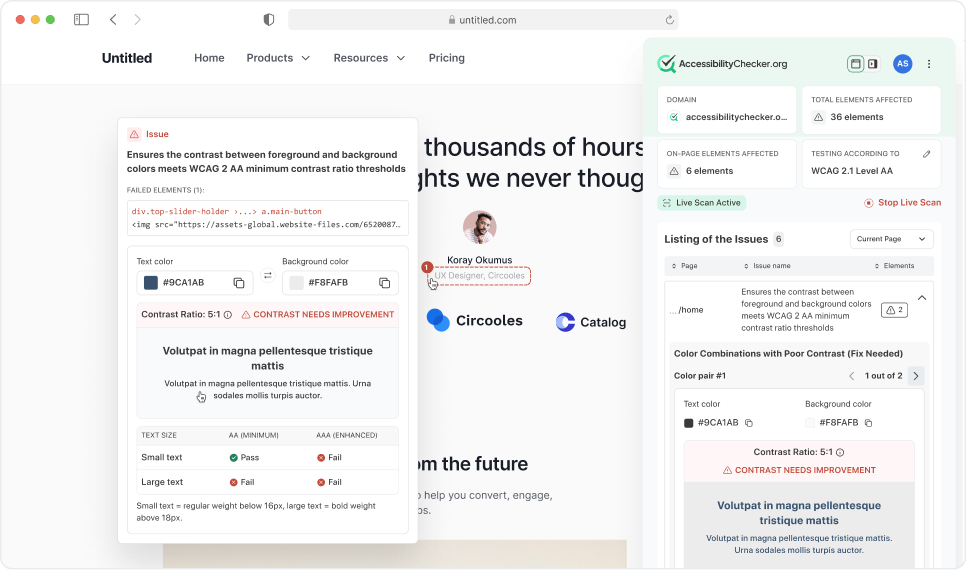Copy the popup text color #9CA1AB

[x=239, y=283]
